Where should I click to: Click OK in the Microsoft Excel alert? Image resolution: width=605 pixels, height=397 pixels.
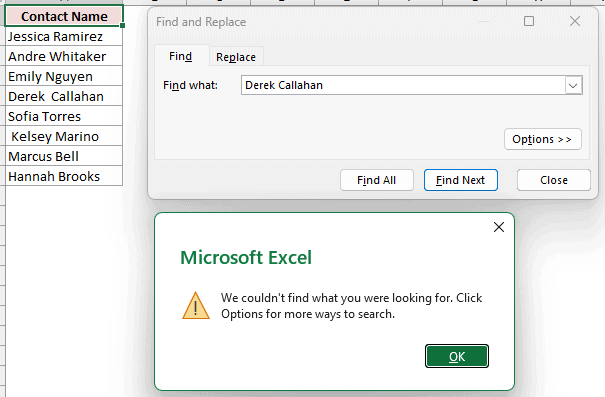click(457, 356)
